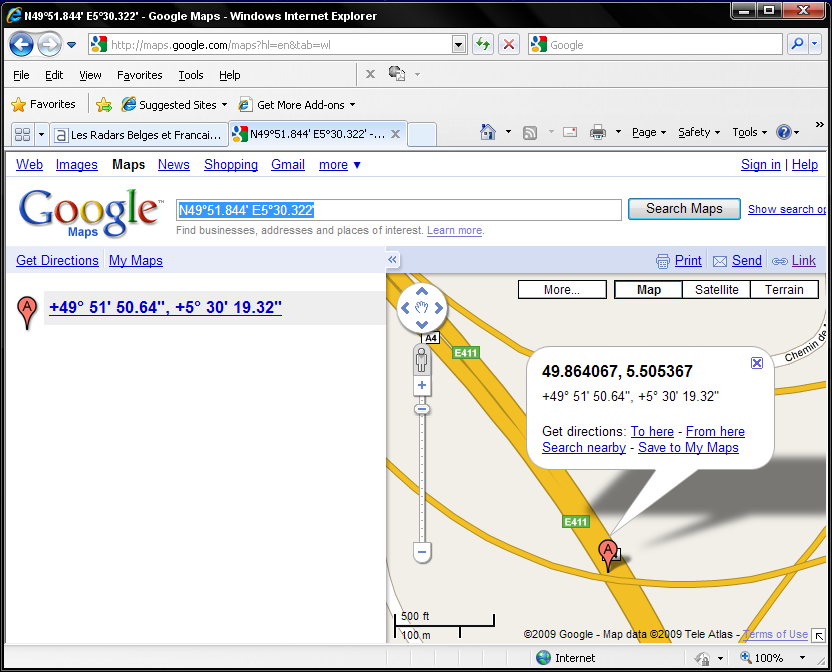
Task: Close the map info balloon
Action: pyautogui.click(x=757, y=363)
